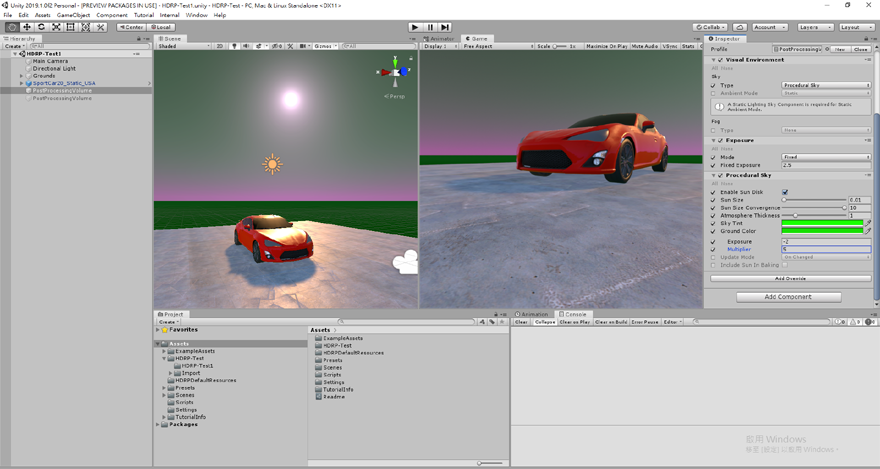The width and height of the screenshot is (880, 469).
Task: Open the sky Type dropdown (Procedural Sky)
Action: (826, 85)
